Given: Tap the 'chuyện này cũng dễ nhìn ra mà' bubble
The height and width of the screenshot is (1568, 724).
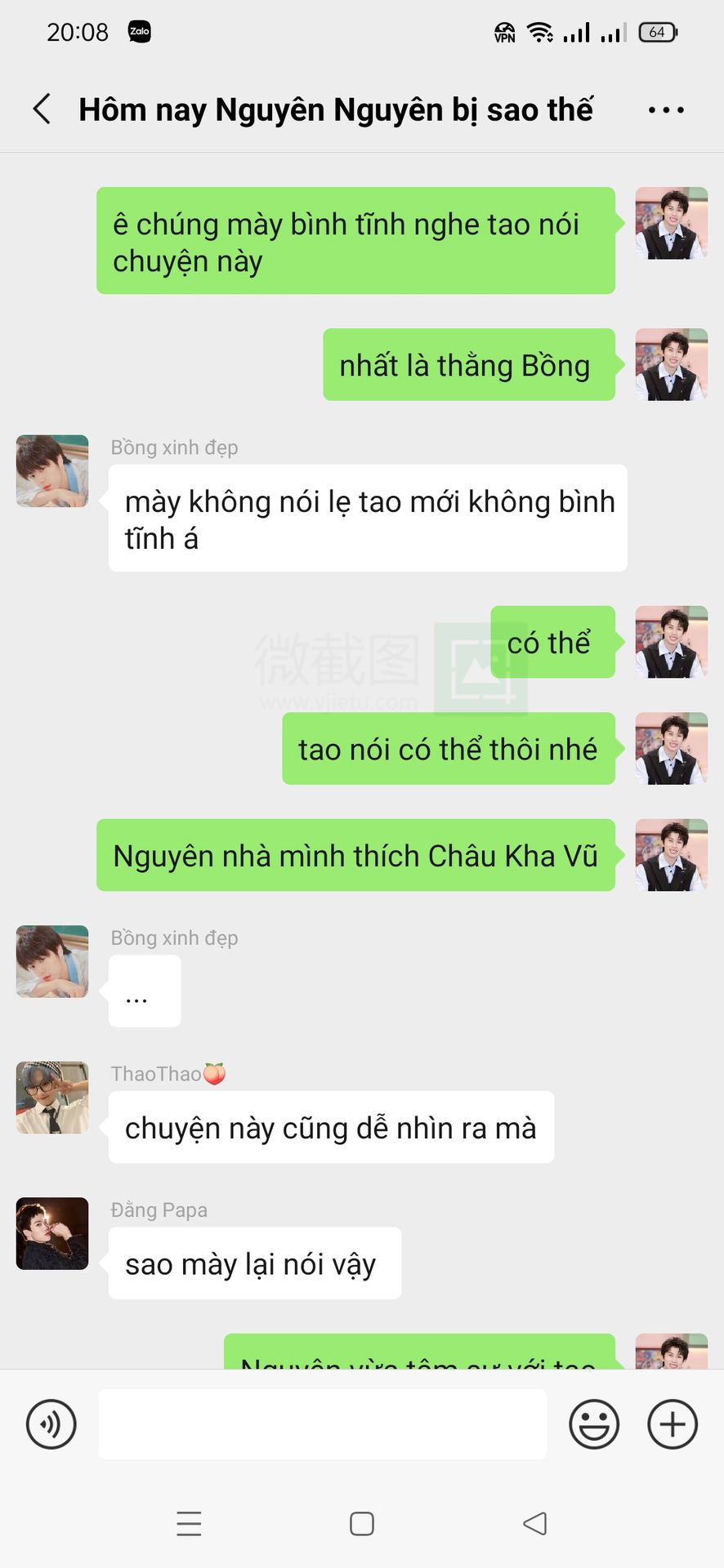Looking at the screenshot, I should click(331, 1127).
